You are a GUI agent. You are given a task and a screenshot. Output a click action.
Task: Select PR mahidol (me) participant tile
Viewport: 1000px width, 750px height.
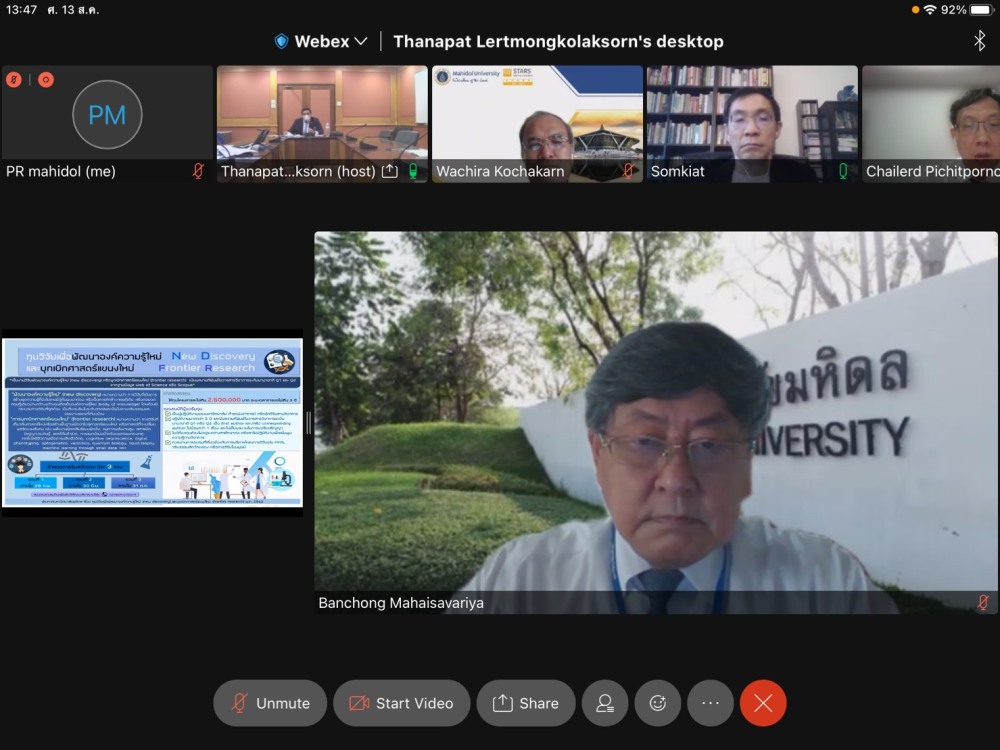click(107, 115)
